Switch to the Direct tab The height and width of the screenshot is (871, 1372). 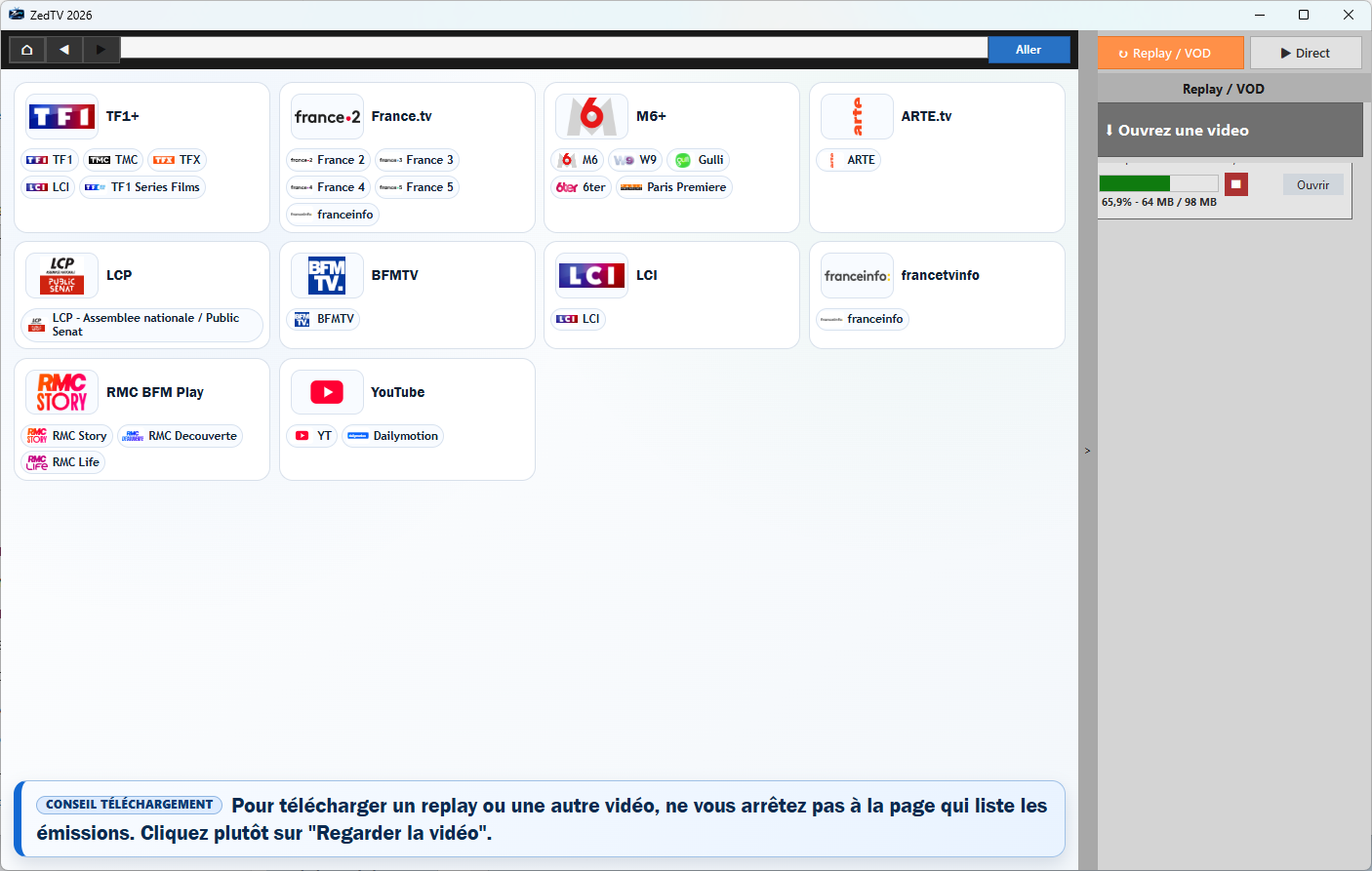[1305, 54]
